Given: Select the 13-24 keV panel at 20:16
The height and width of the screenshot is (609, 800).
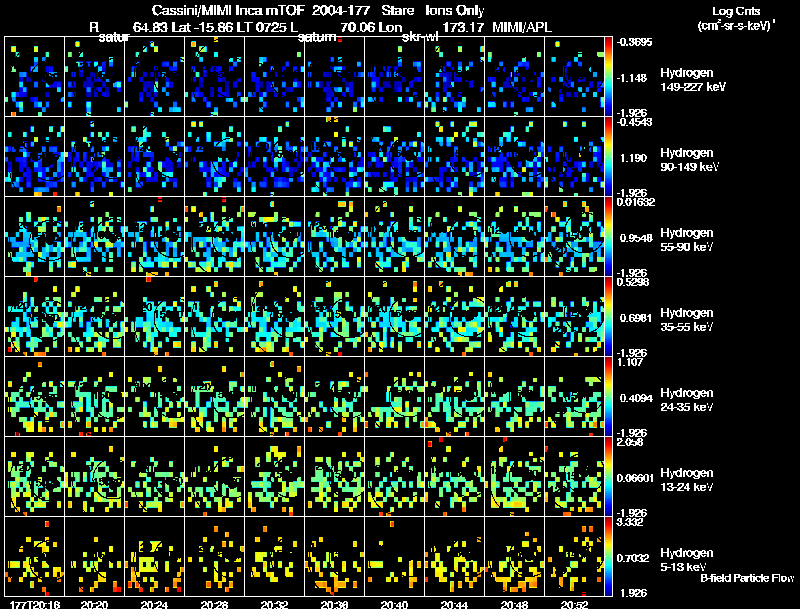Looking at the screenshot, I should pos(35,477).
